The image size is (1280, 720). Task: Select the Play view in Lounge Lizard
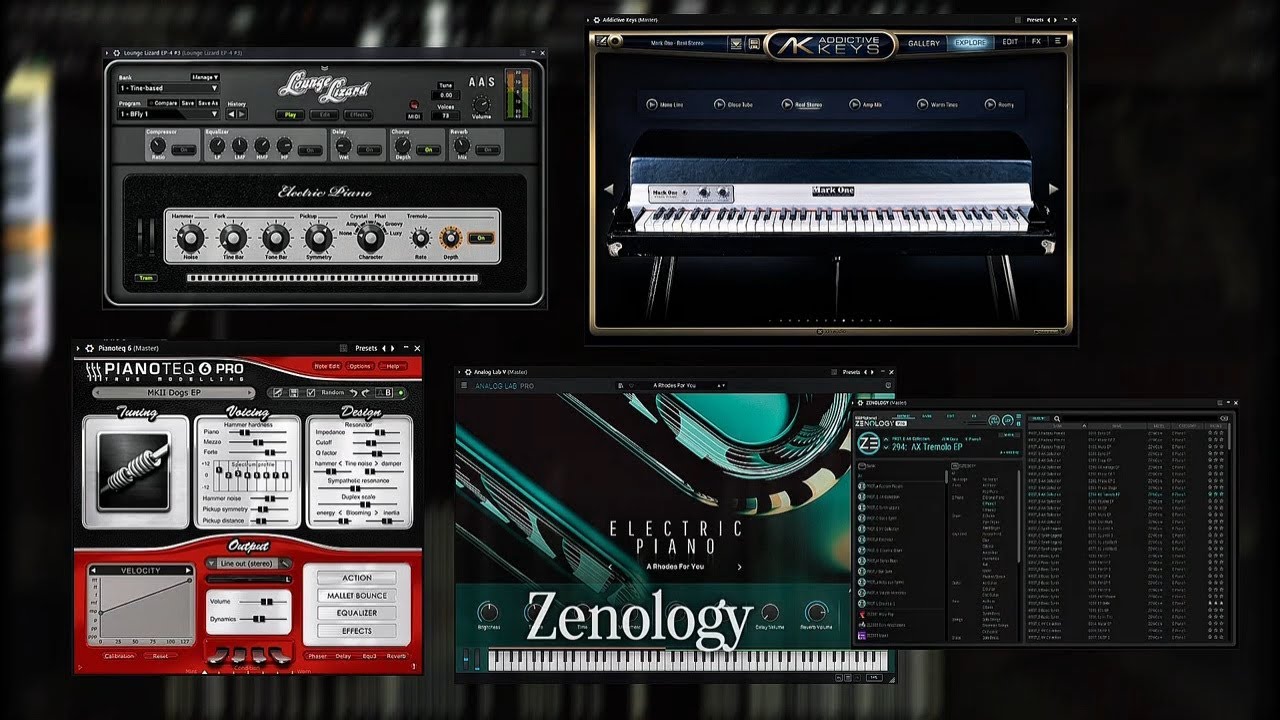click(290, 115)
